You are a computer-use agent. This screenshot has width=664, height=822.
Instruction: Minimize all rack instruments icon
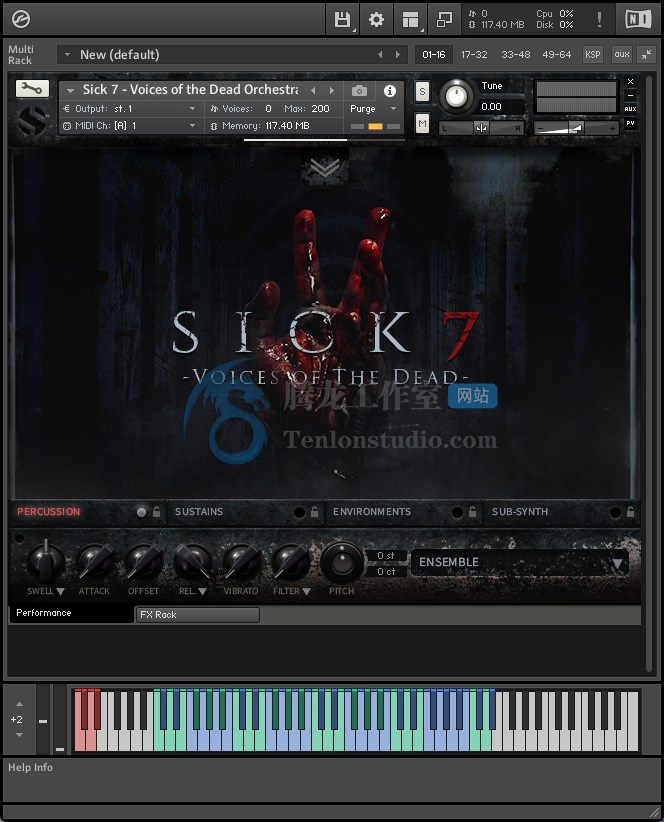[646, 55]
